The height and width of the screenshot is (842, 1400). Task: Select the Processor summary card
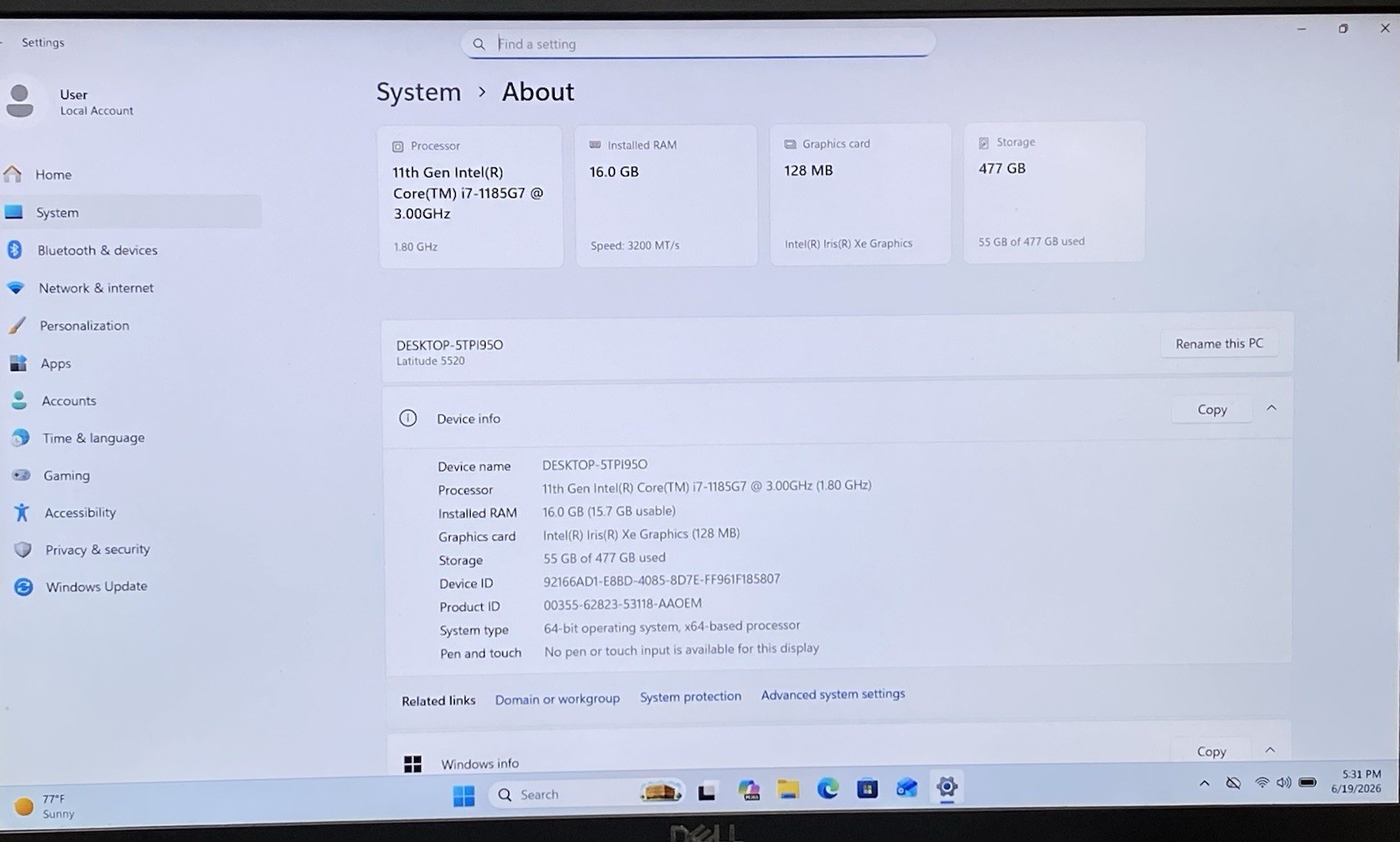click(471, 196)
